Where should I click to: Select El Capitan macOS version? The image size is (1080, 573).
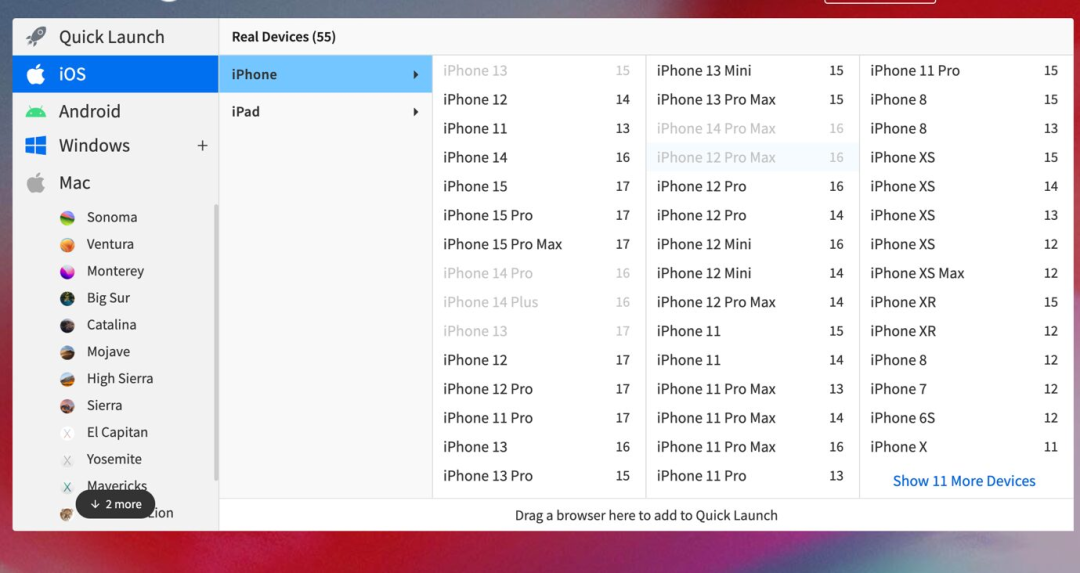click(x=117, y=432)
